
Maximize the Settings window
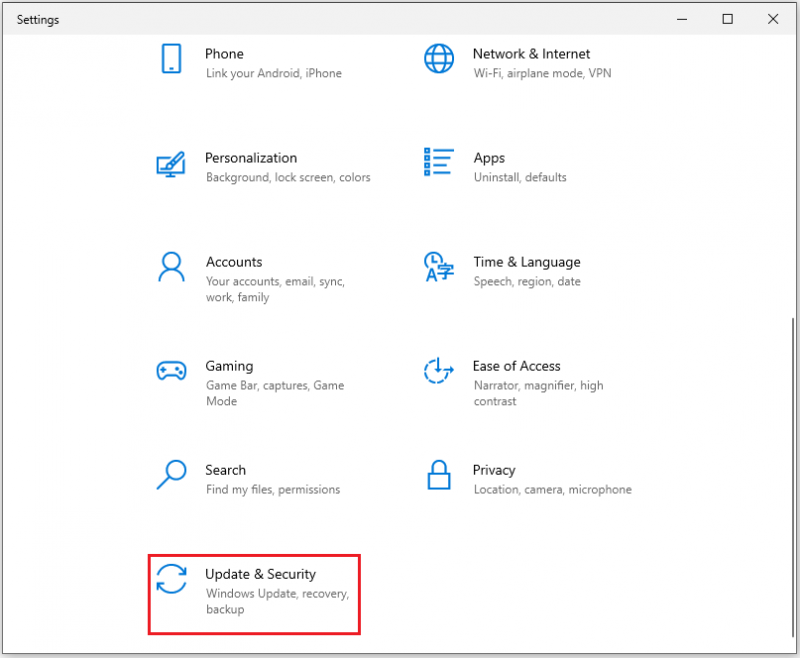click(728, 19)
